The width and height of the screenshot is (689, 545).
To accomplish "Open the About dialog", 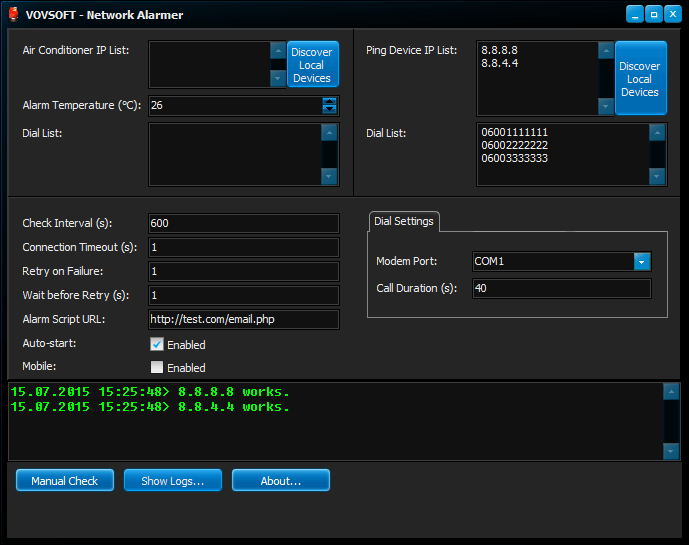I will tap(281, 481).
